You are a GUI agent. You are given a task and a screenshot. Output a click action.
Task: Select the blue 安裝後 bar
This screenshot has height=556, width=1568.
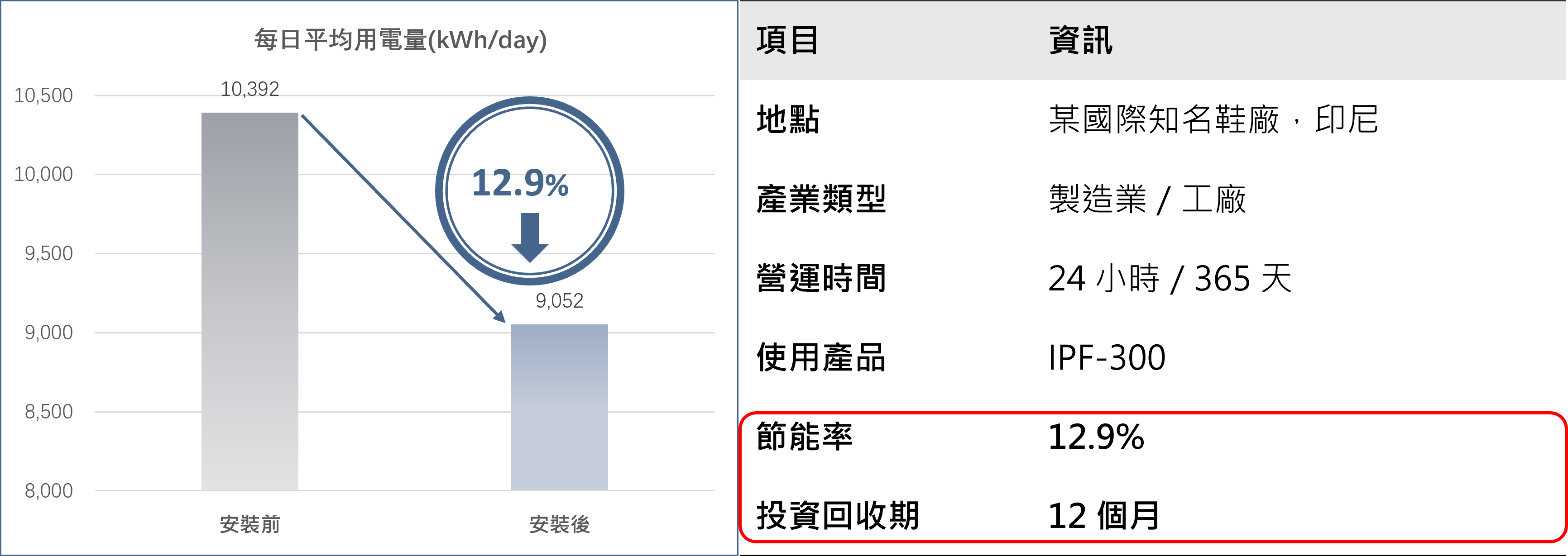(559, 407)
